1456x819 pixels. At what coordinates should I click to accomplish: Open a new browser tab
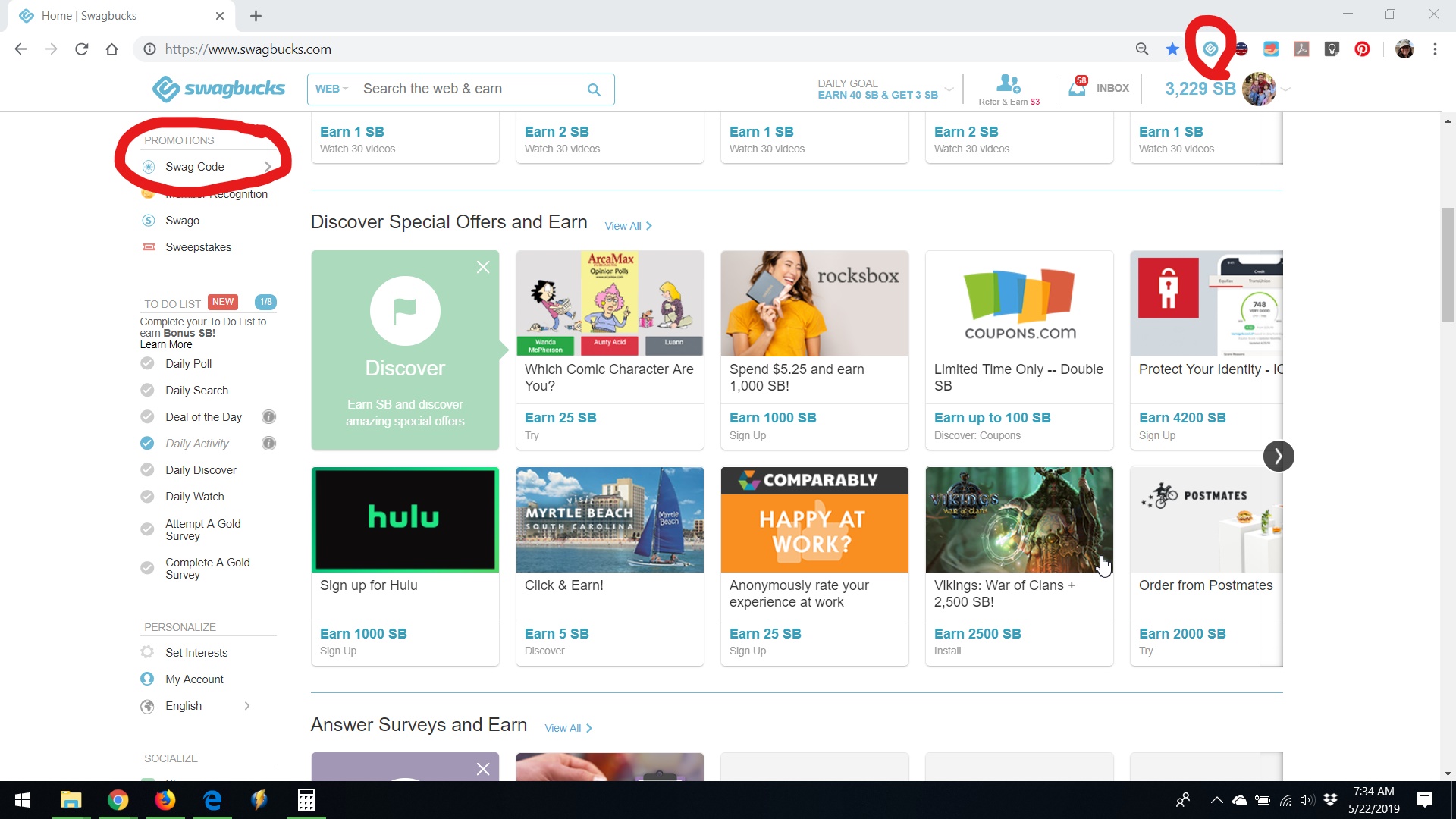256,16
